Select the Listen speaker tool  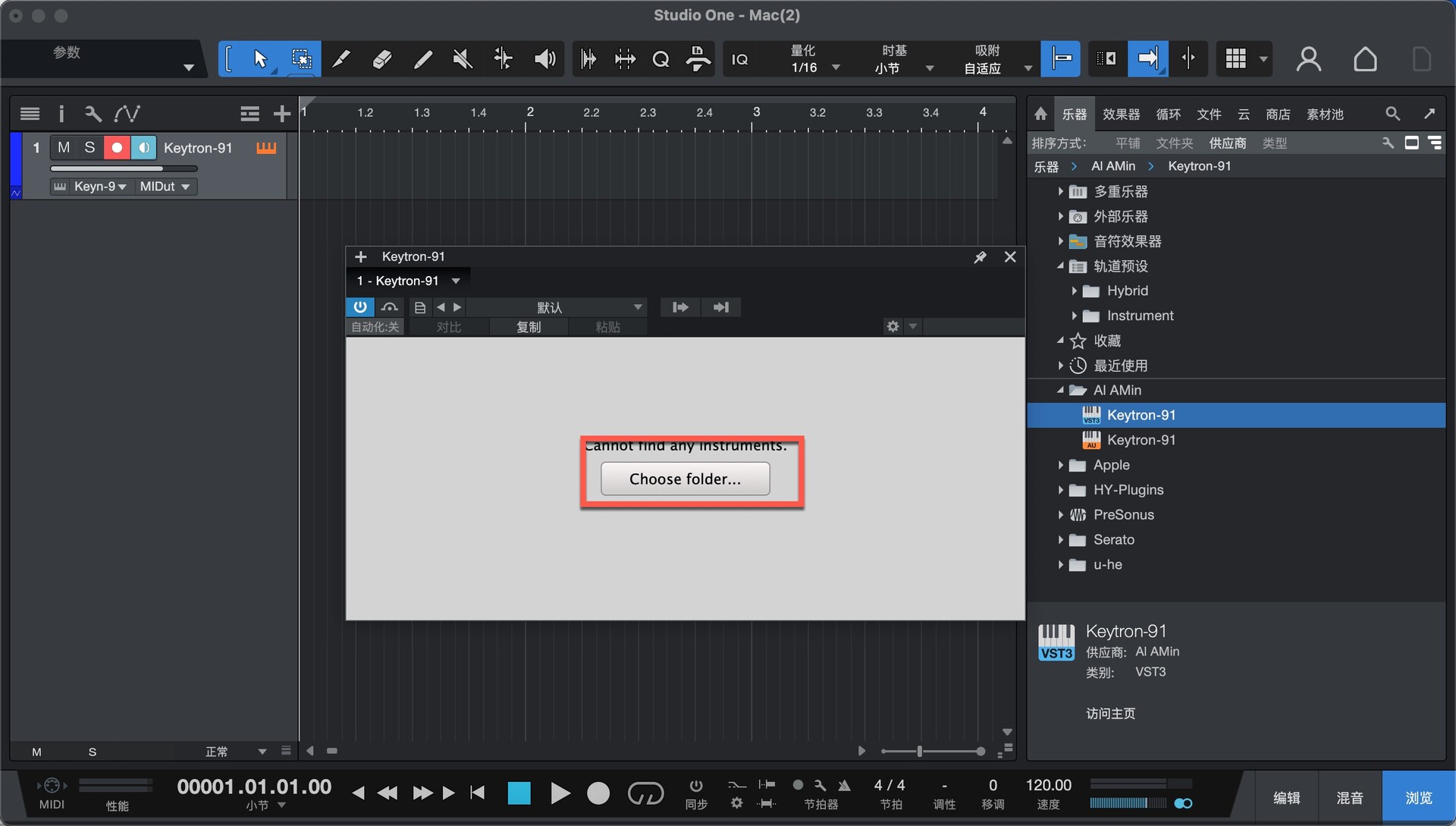click(544, 58)
